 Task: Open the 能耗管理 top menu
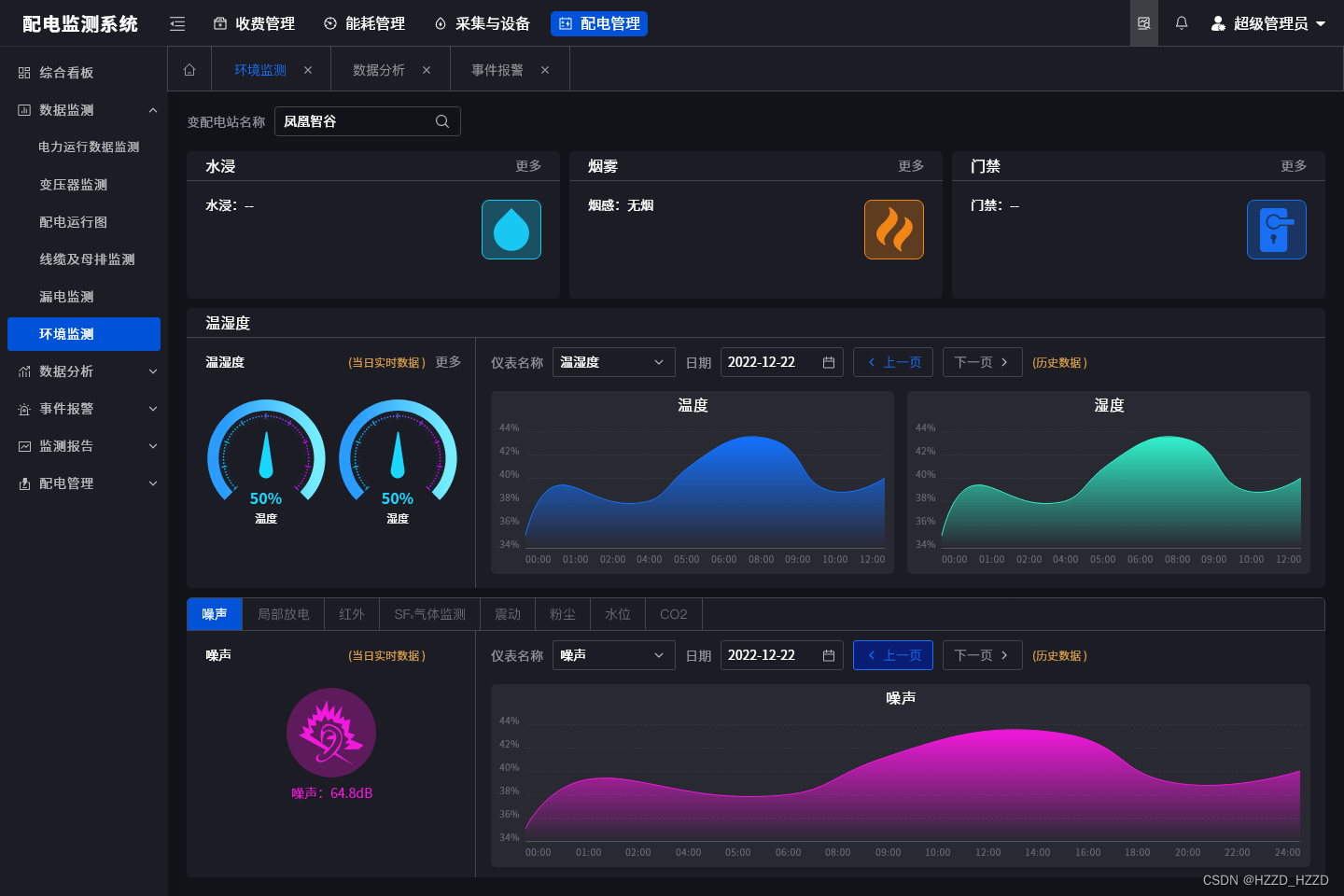364,24
